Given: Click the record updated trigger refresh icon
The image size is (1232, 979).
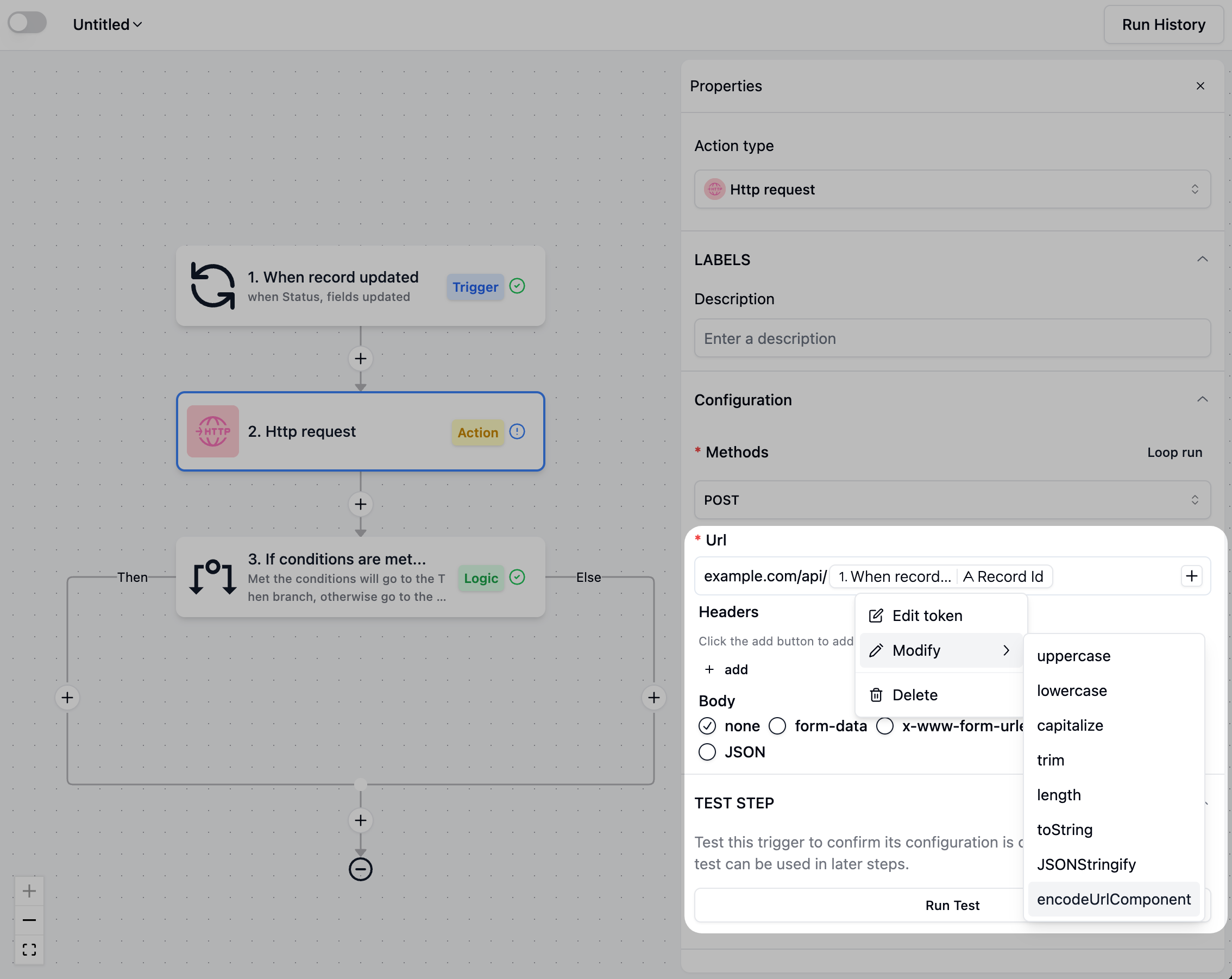Looking at the screenshot, I should pyautogui.click(x=212, y=286).
